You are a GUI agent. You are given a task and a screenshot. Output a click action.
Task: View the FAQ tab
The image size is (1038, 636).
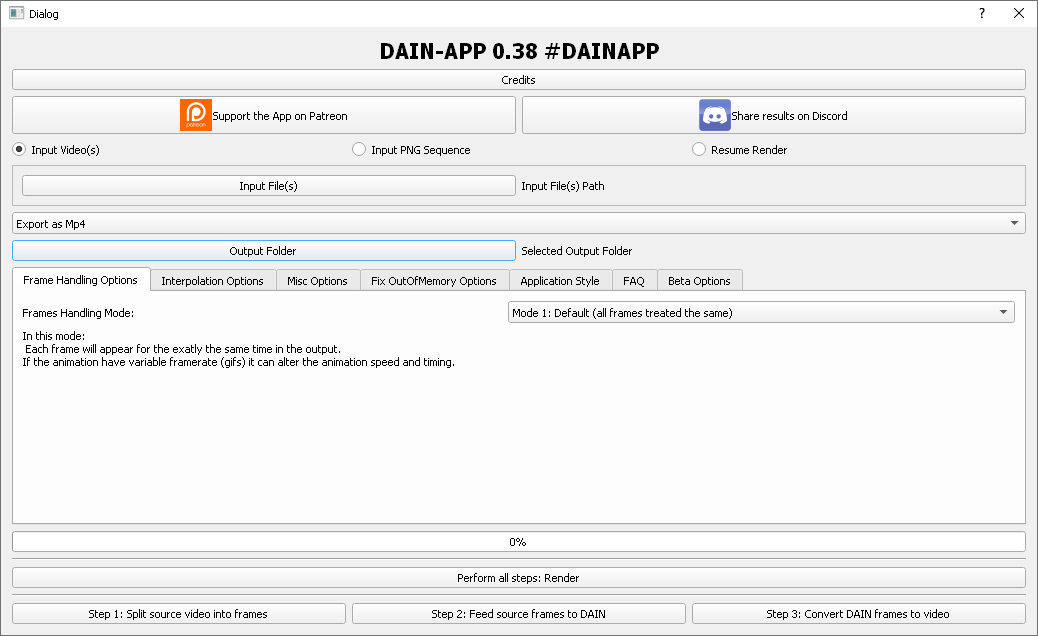click(634, 280)
